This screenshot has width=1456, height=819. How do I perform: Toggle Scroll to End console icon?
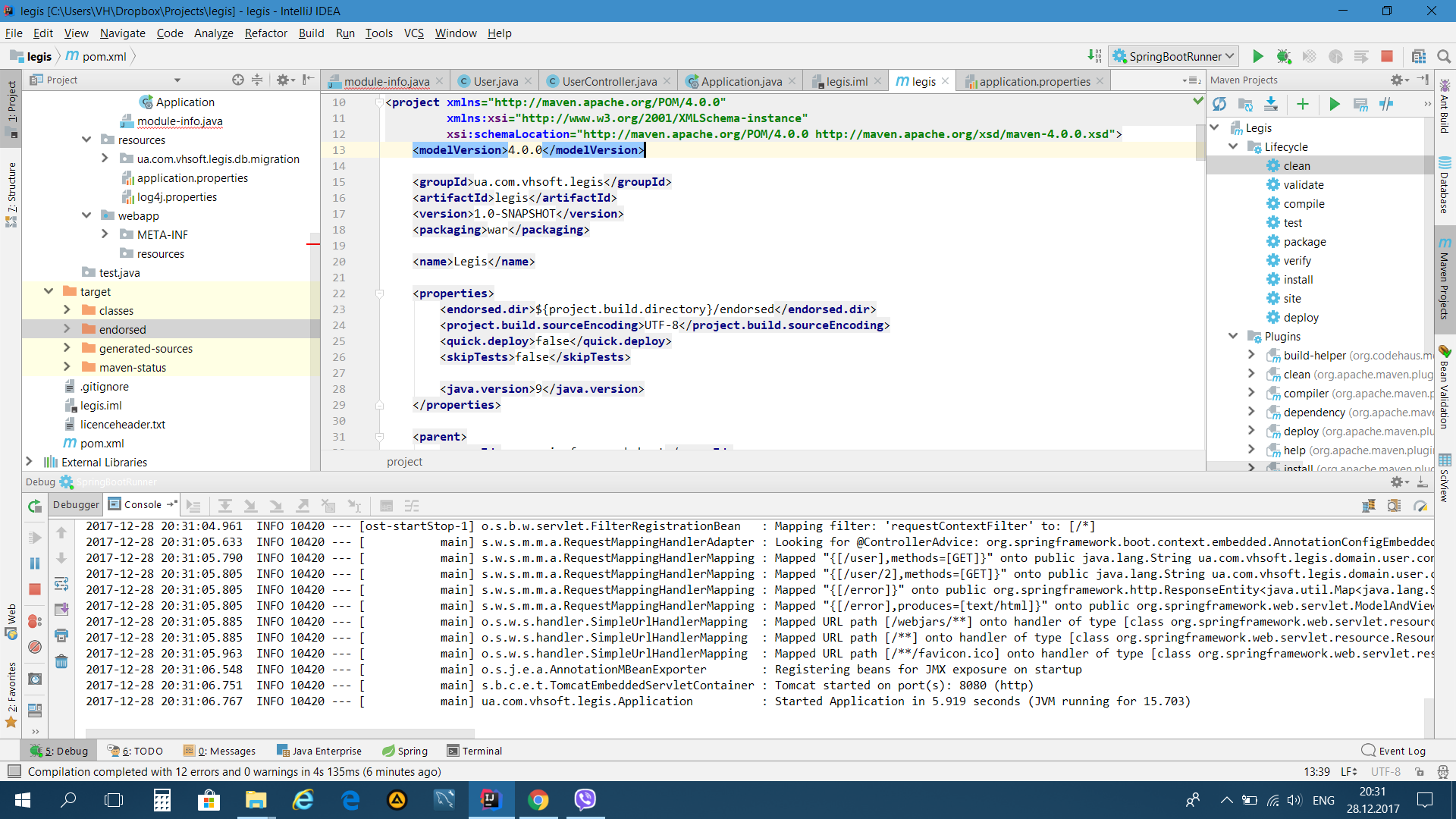pyautogui.click(x=61, y=610)
